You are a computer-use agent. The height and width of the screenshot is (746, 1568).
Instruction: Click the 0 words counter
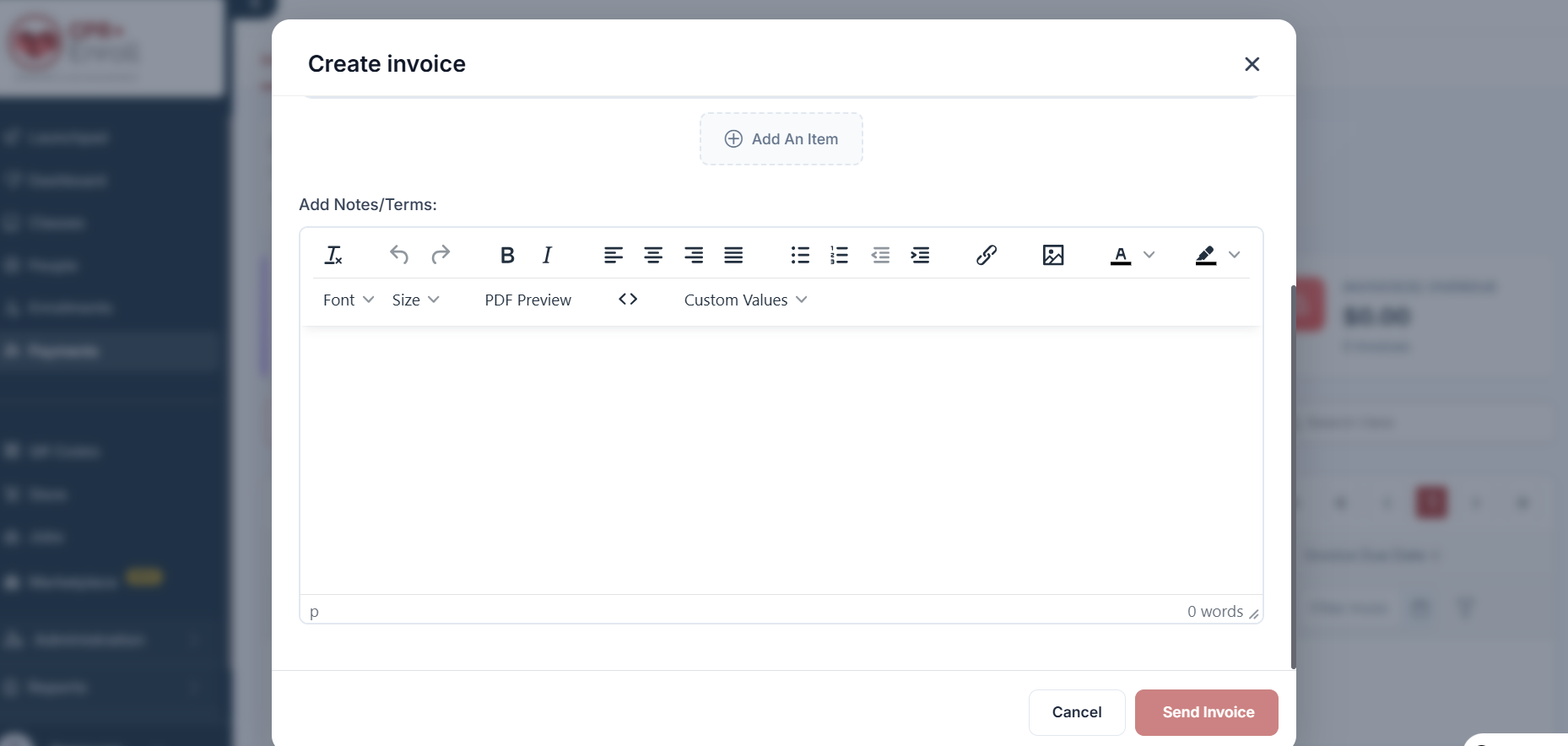[1214, 611]
